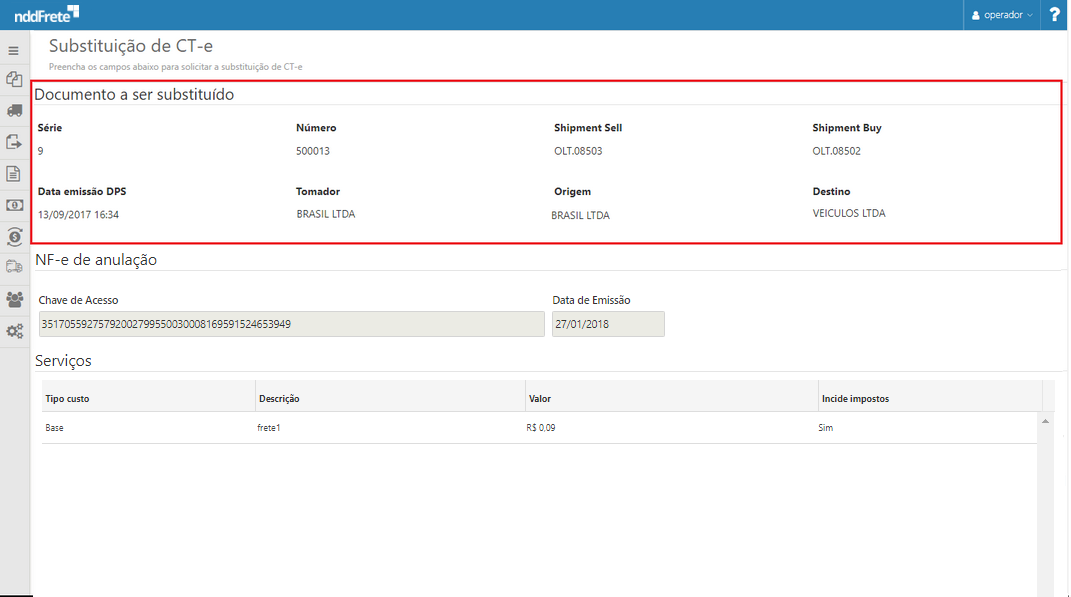The width and height of the screenshot is (1071, 597).
Task: Click the text document icon in sidebar
Action: click(14, 173)
